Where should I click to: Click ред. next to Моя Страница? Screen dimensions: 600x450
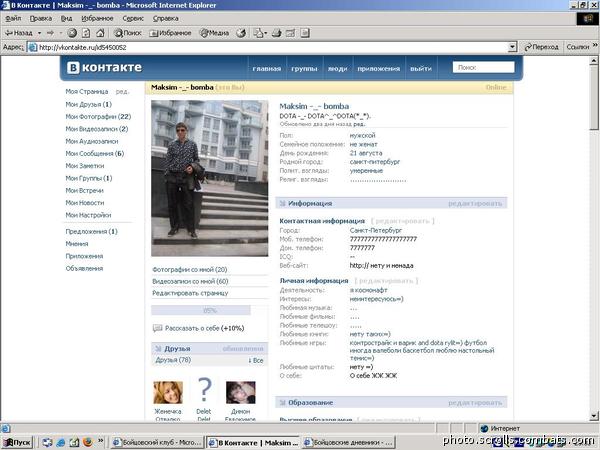point(122,92)
